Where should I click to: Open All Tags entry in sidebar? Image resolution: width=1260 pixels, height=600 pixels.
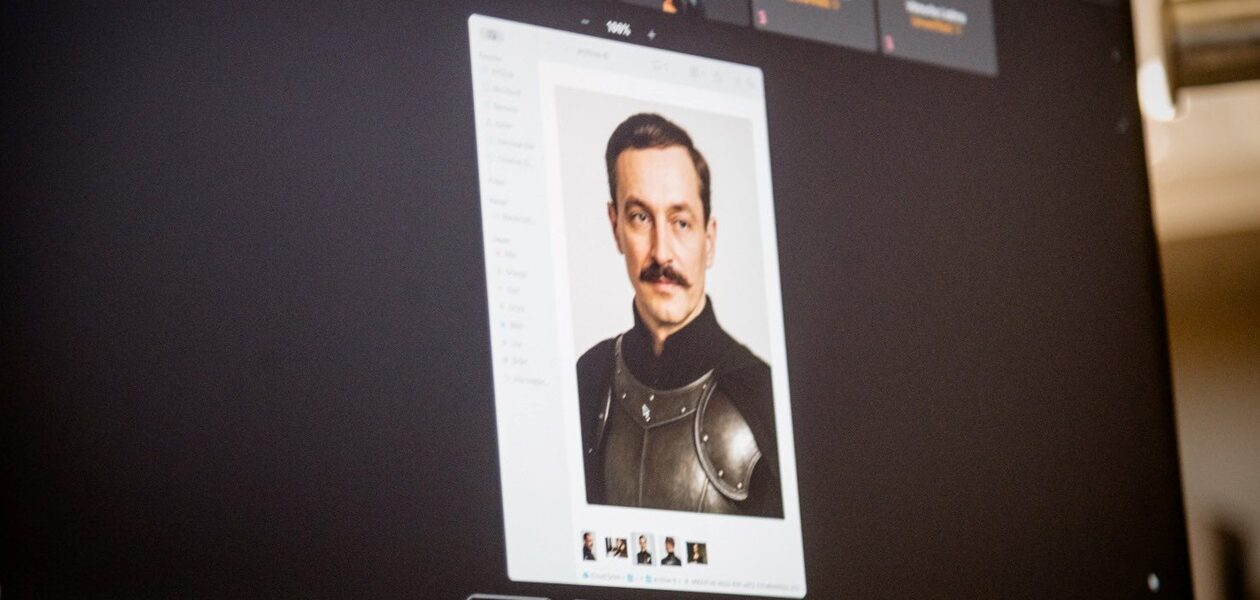click(x=525, y=380)
